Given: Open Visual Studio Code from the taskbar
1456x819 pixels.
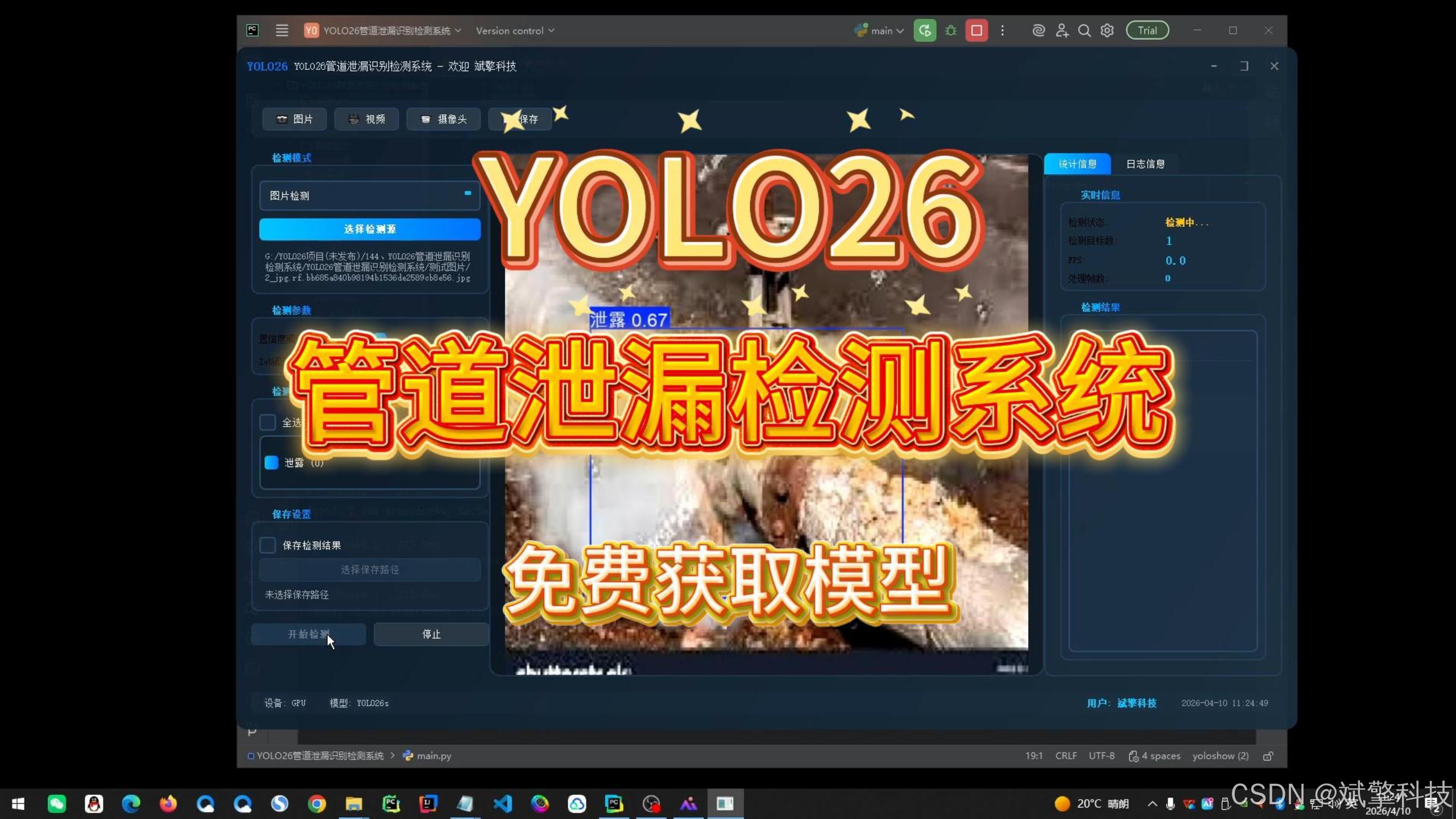Looking at the screenshot, I should coord(503,804).
